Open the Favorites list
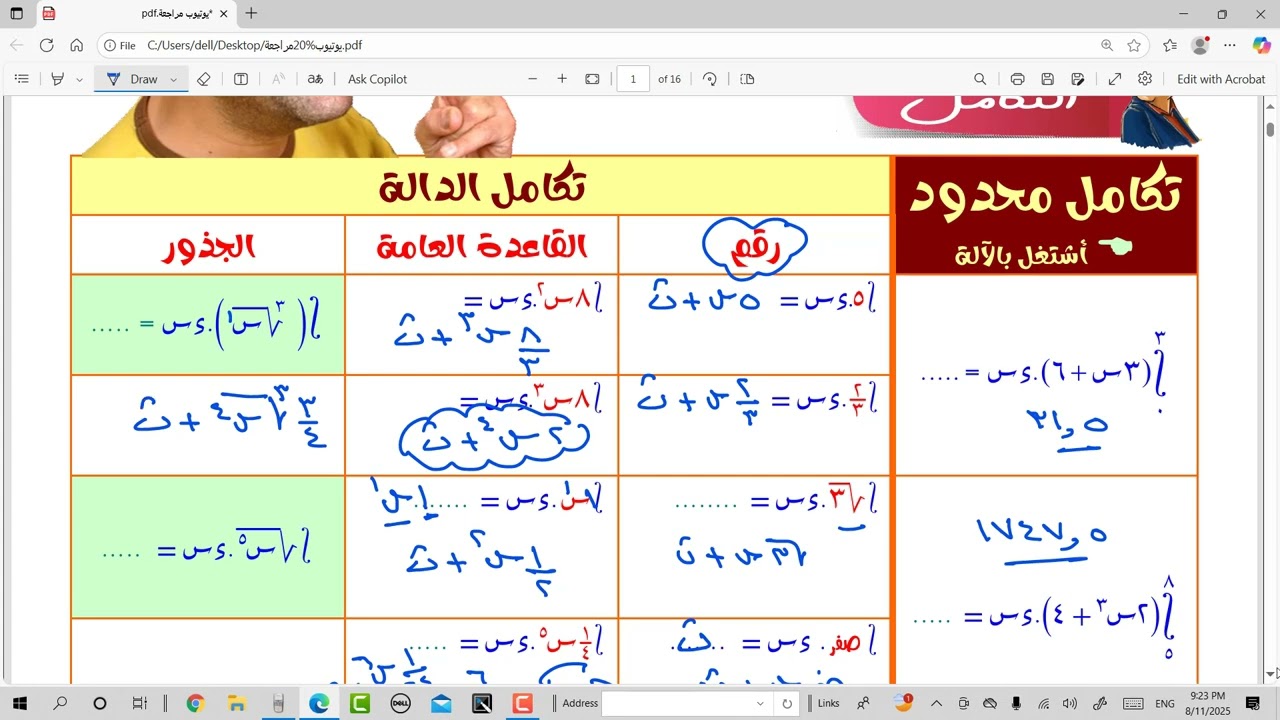Screen dimensions: 1280x720 click(1170, 45)
